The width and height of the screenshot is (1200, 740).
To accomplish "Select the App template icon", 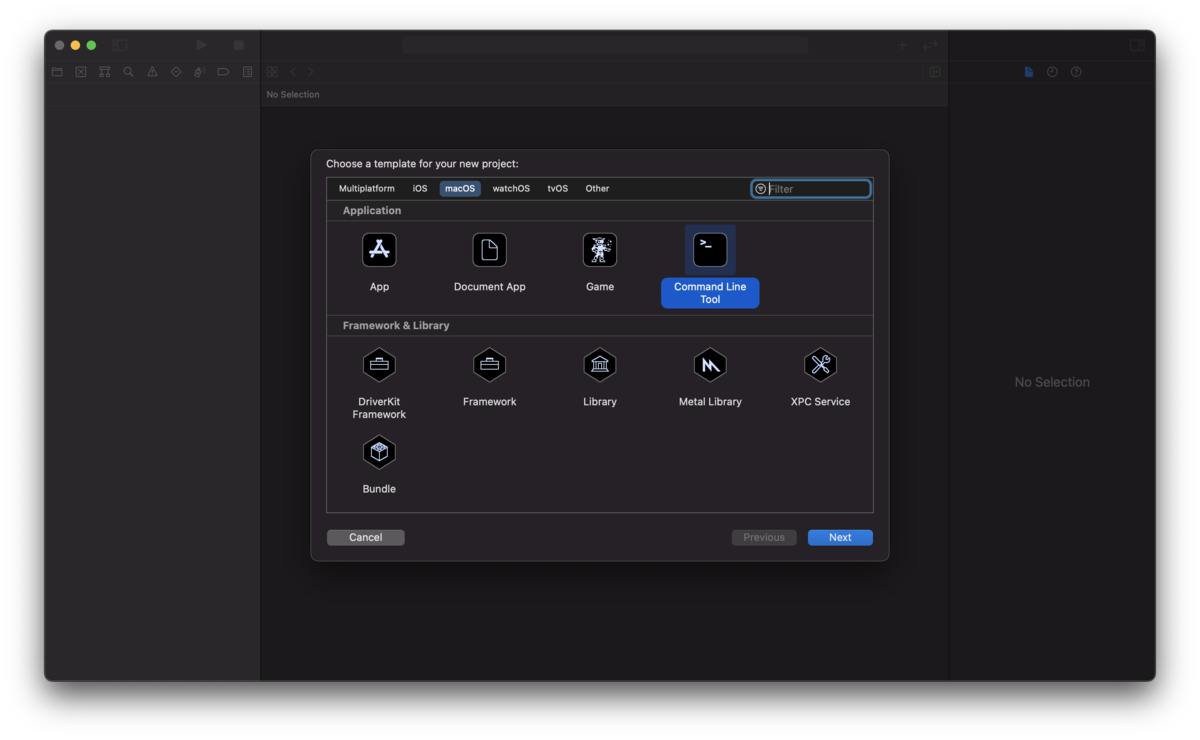I will coord(379,250).
